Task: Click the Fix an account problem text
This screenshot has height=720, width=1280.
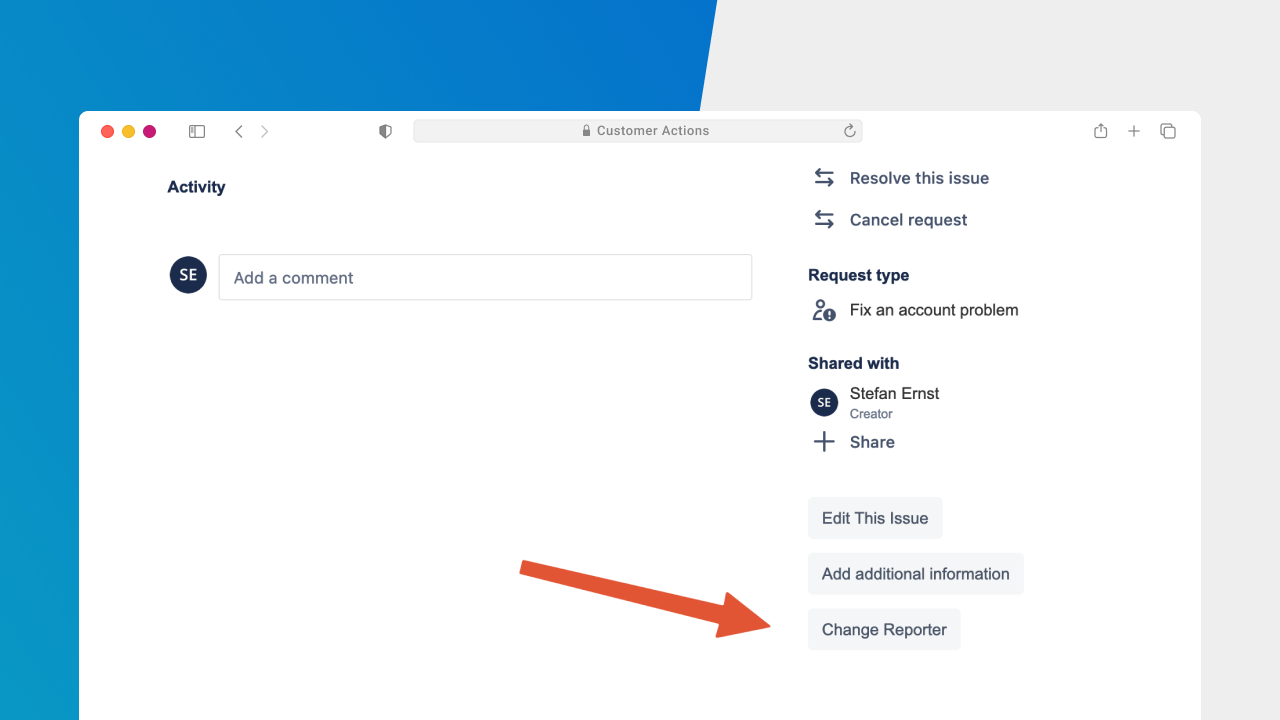Action: pyautogui.click(x=934, y=310)
